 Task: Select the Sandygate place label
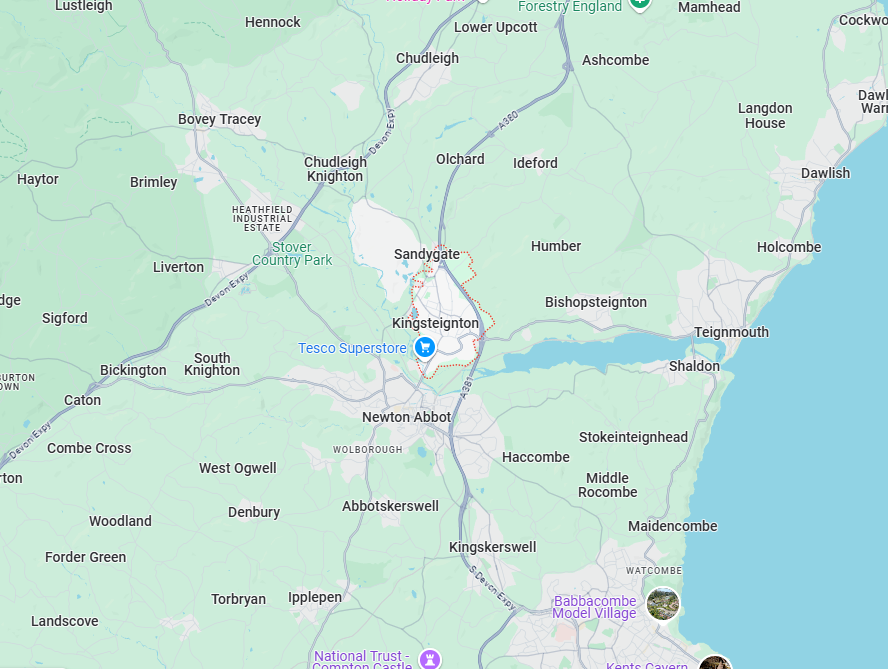click(x=427, y=254)
